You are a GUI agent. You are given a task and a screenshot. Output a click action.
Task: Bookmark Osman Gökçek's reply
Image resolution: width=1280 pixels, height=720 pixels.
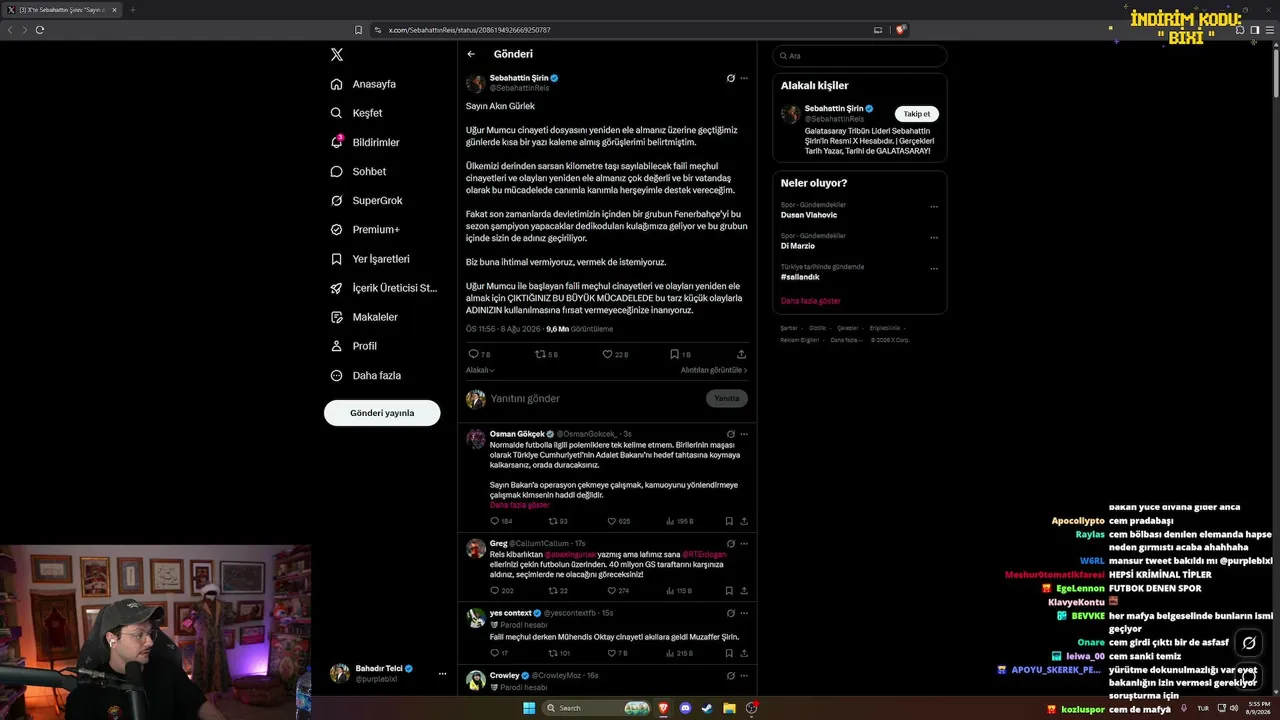pos(729,521)
